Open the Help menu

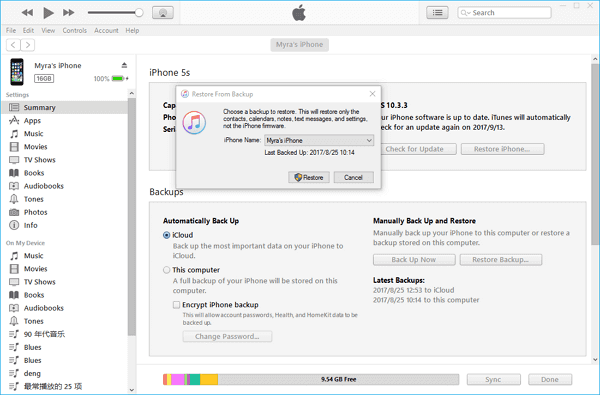pyautogui.click(x=132, y=30)
